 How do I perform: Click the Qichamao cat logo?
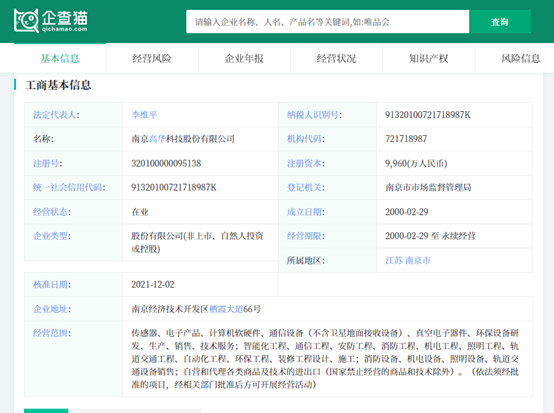coord(51,20)
